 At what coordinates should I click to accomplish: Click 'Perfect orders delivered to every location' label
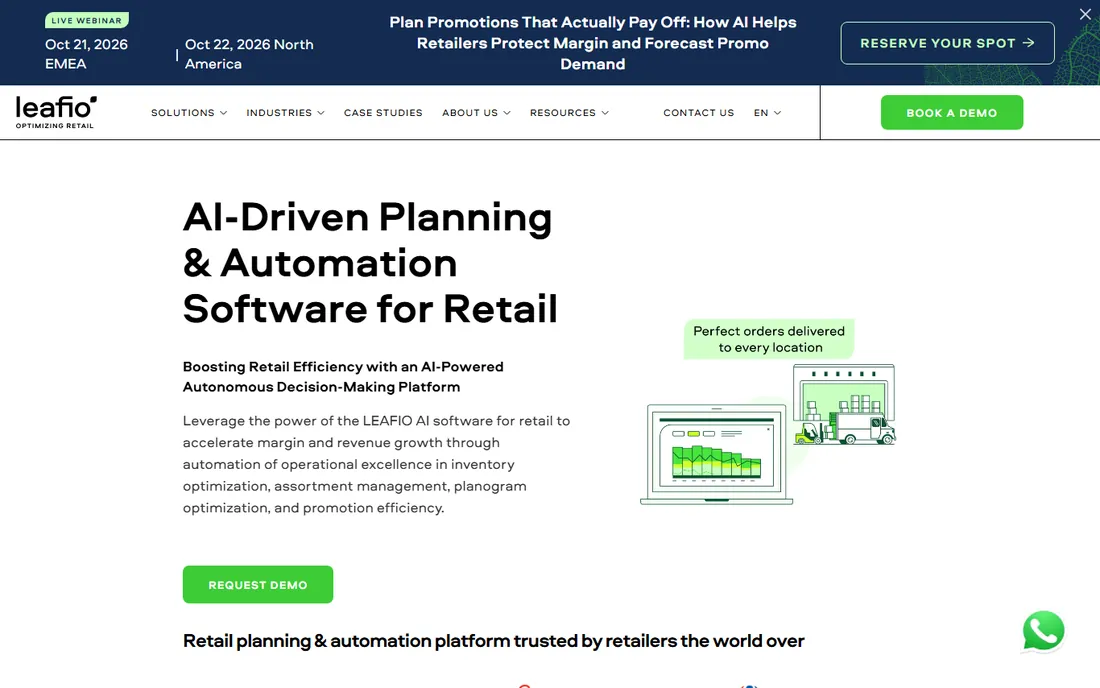[769, 339]
